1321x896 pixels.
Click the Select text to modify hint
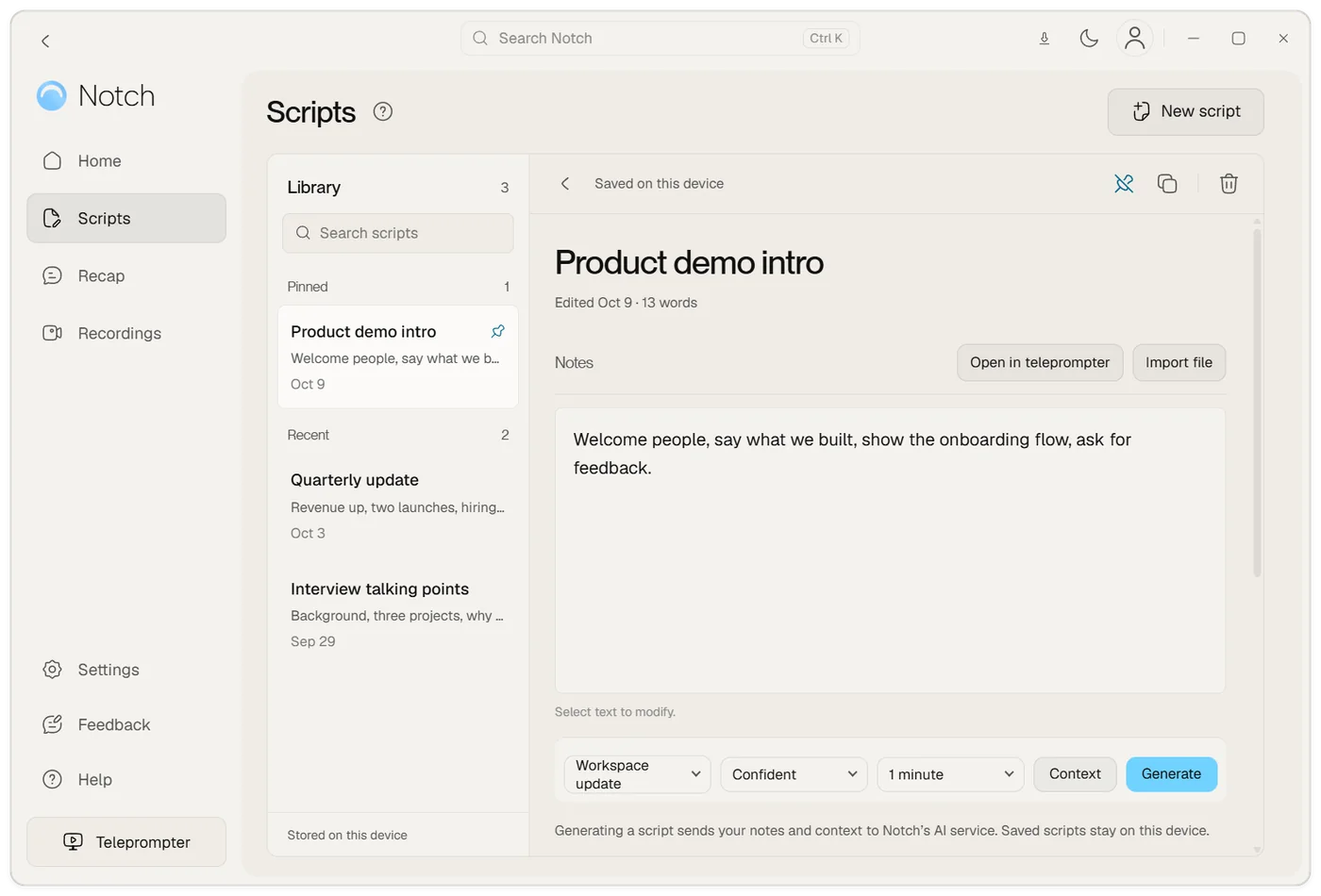pos(615,712)
